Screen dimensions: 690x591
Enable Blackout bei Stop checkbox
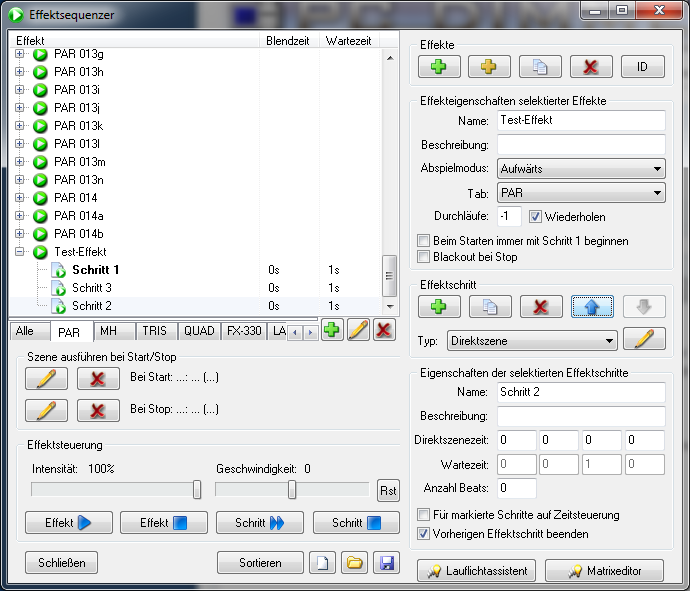coord(423,257)
